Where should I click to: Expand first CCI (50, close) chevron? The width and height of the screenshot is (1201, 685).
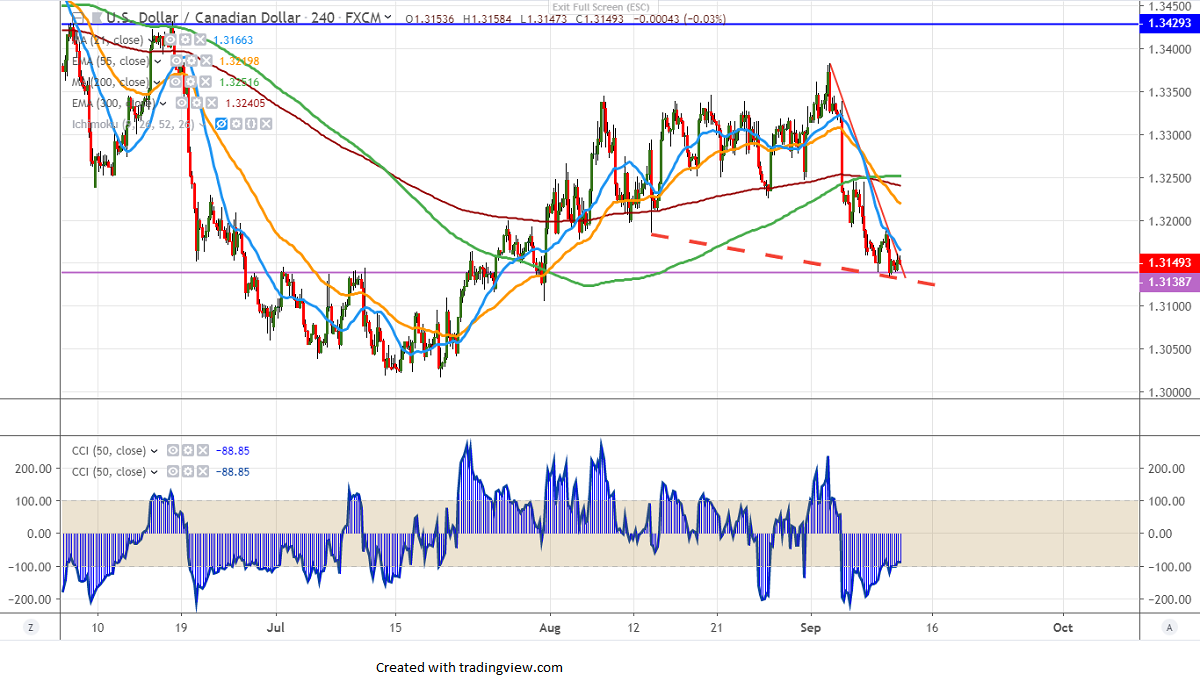pyautogui.click(x=154, y=452)
